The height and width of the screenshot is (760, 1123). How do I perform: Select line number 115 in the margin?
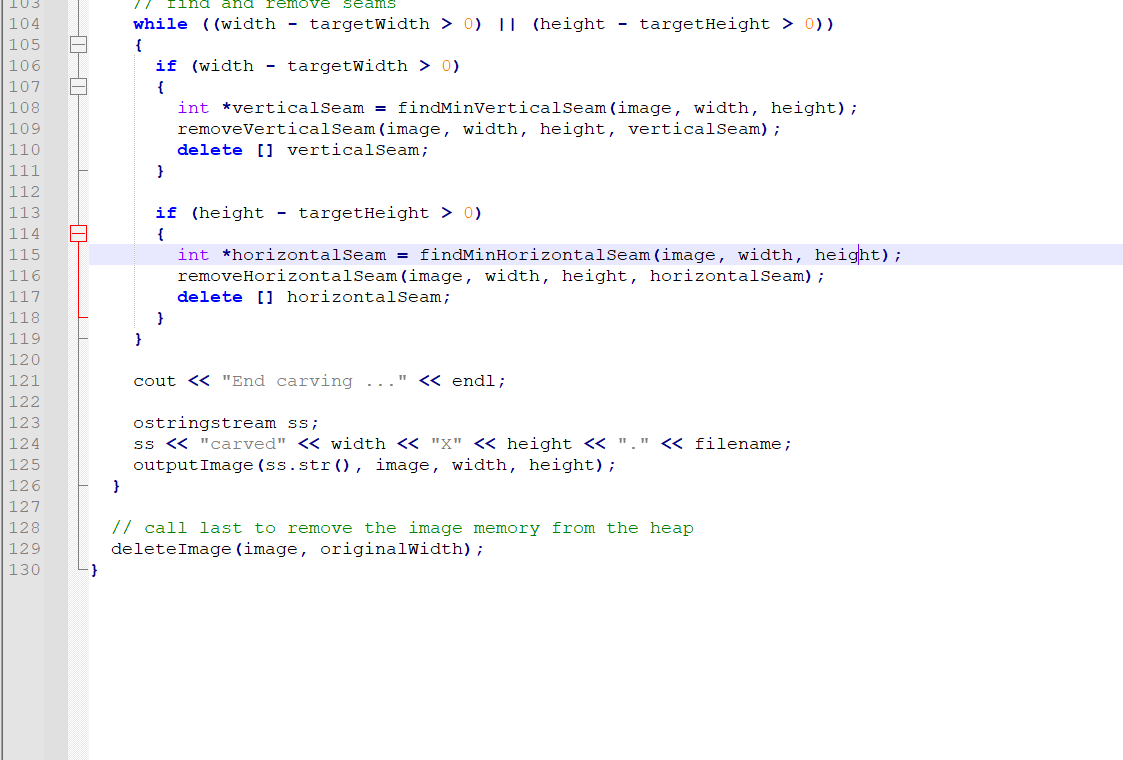coord(24,255)
